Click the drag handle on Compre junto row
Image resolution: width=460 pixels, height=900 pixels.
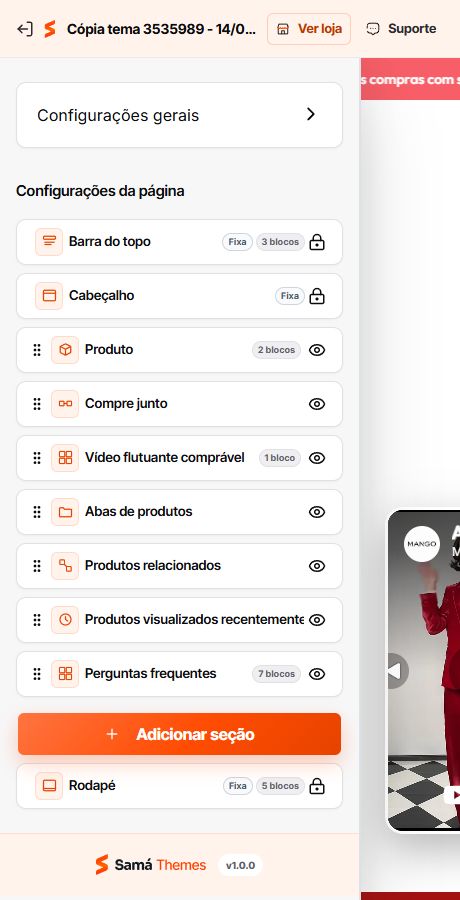(37, 404)
